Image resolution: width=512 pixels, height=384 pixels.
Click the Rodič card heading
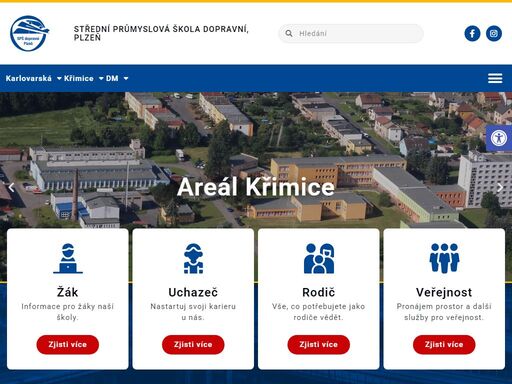click(x=319, y=292)
